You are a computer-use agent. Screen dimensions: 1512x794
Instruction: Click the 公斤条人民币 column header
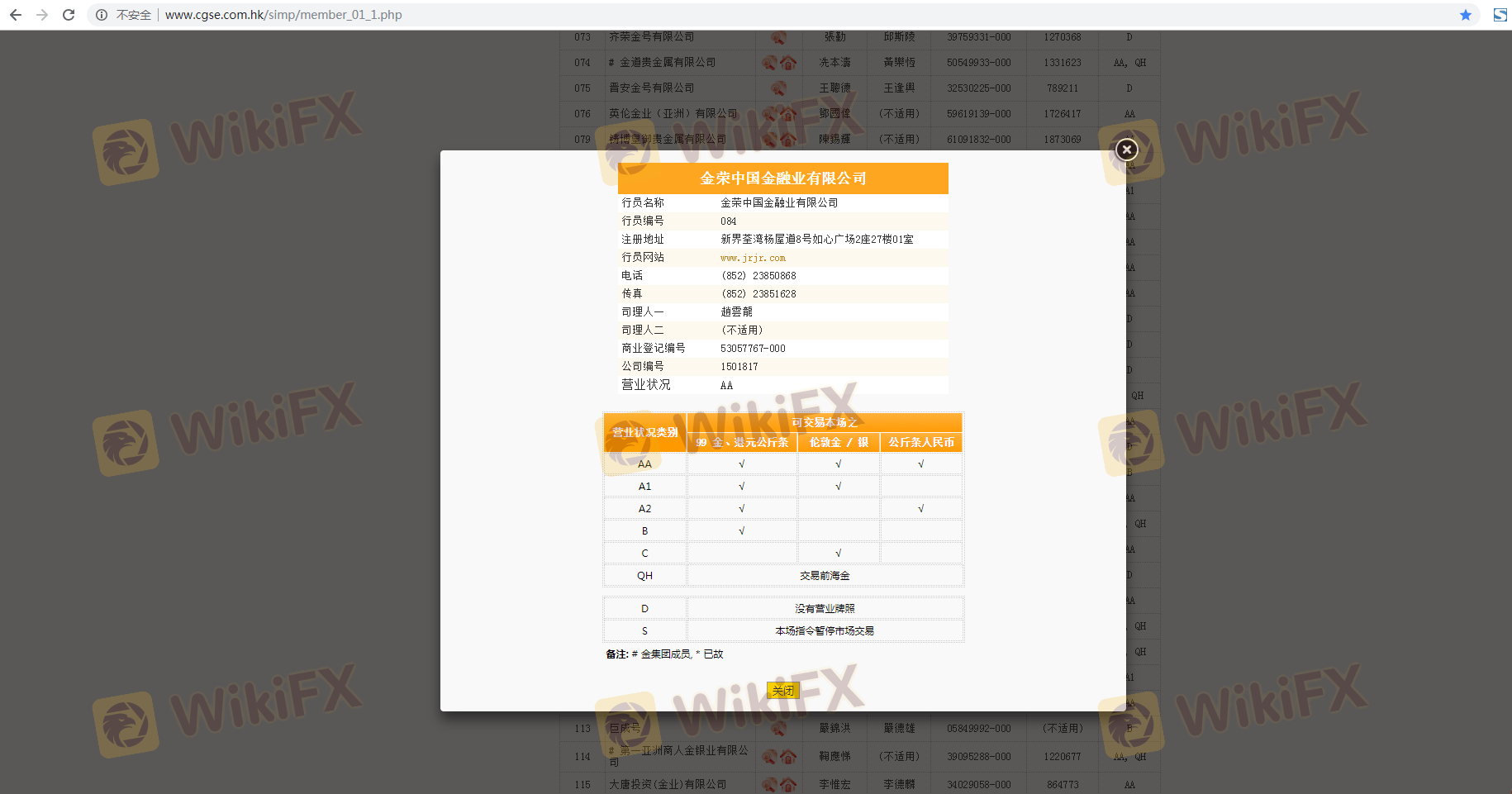tap(921, 443)
